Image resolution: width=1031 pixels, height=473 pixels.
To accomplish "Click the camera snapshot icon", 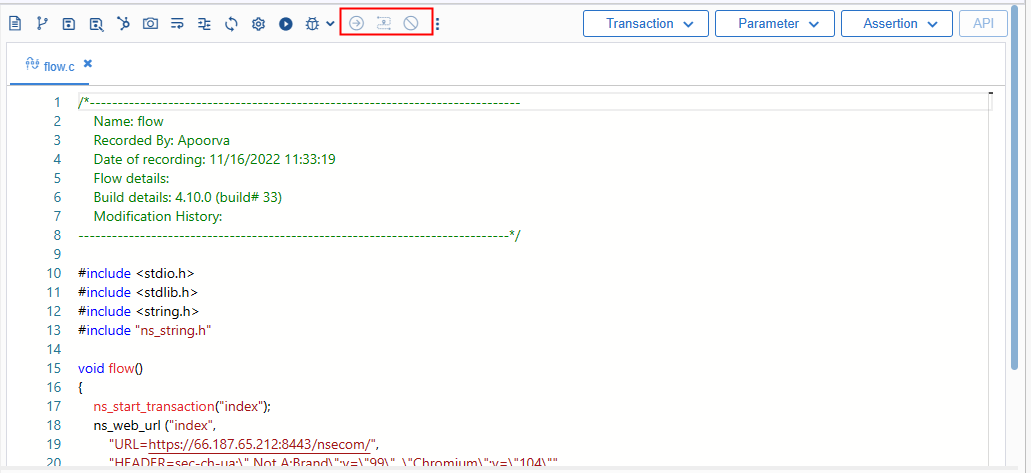I will coord(151,24).
